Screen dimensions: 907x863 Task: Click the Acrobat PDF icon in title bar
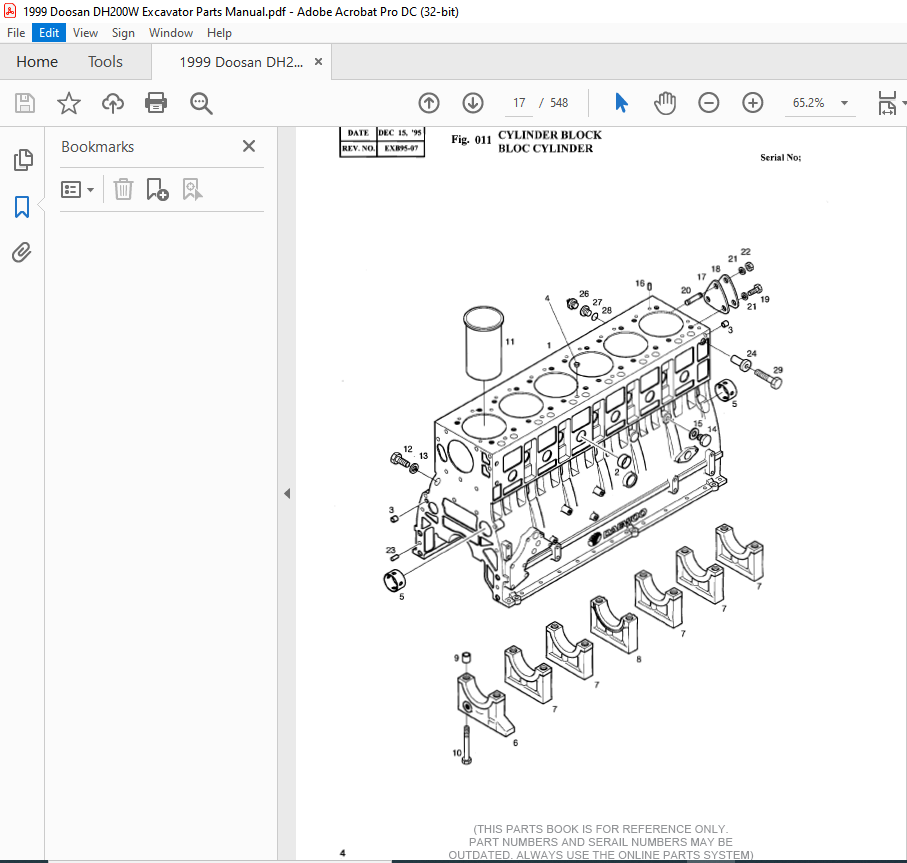pyautogui.click(x=10, y=11)
